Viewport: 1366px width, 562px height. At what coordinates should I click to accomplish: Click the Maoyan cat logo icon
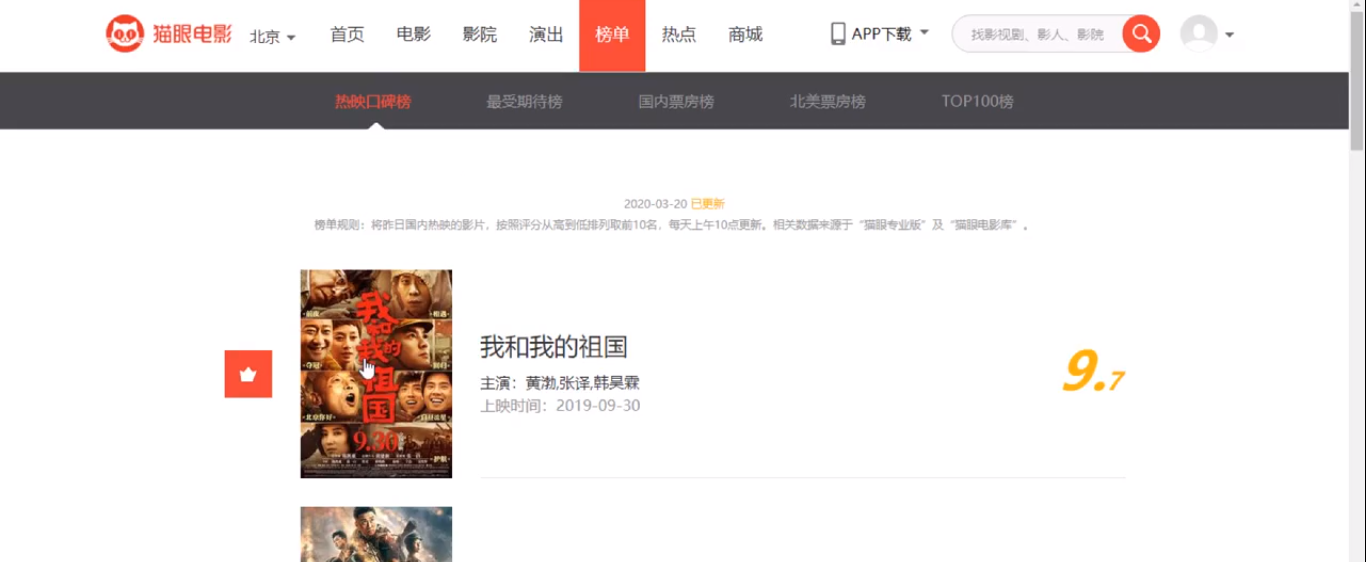[x=125, y=34]
